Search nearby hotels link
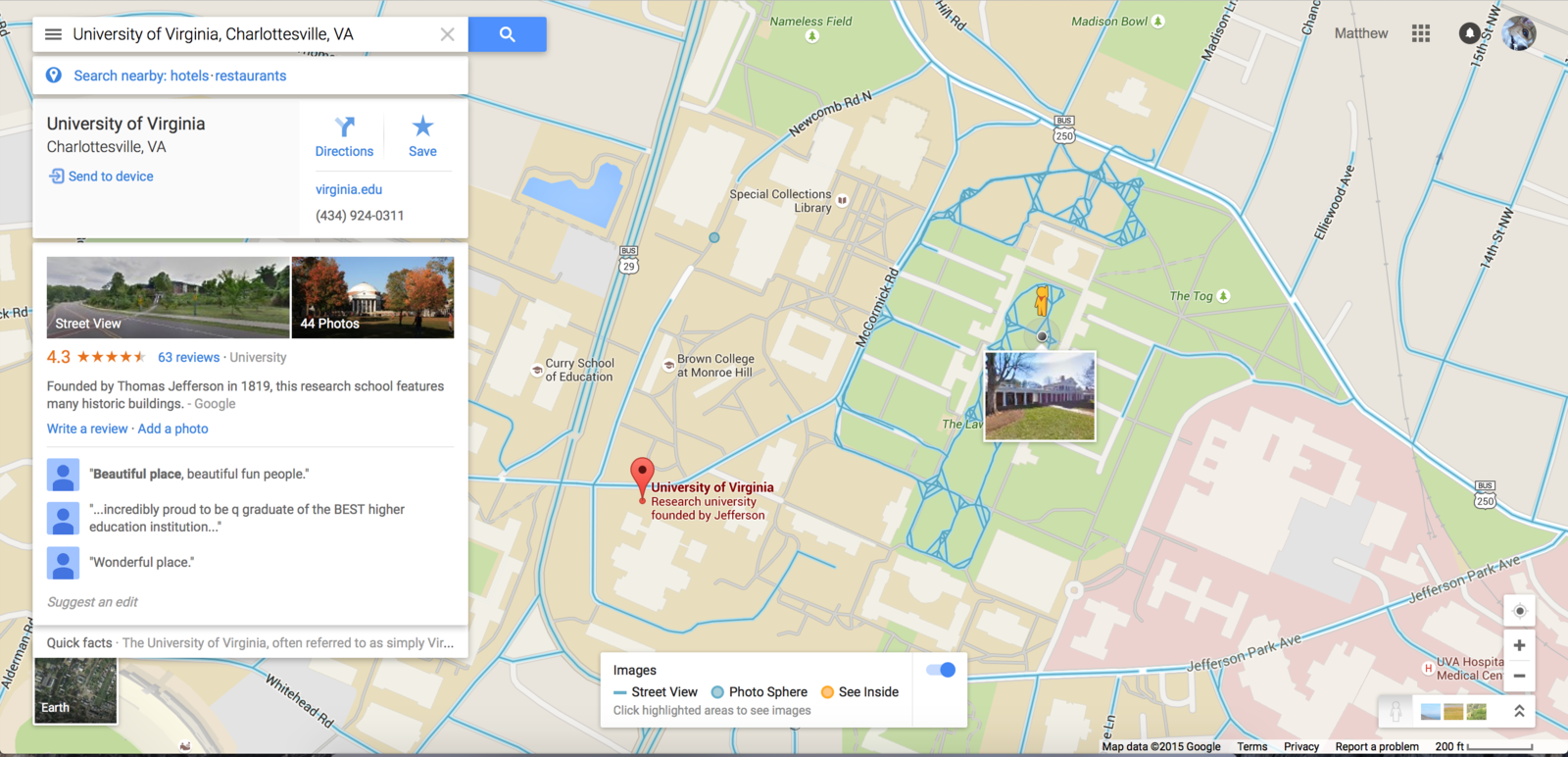This screenshot has height=757, width=1568. pos(189,76)
